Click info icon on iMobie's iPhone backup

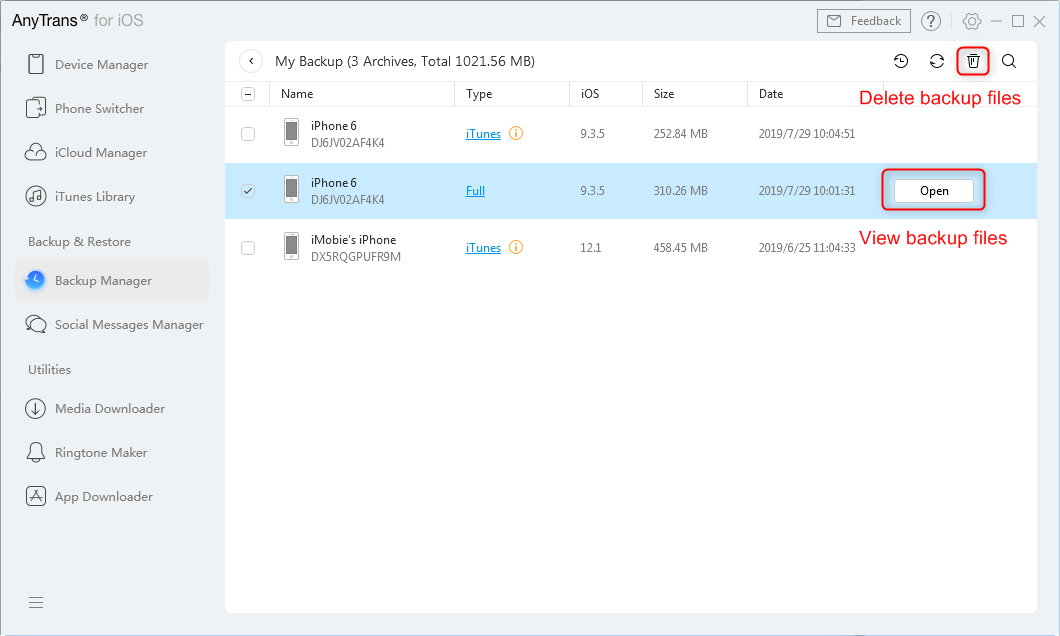[516, 247]
